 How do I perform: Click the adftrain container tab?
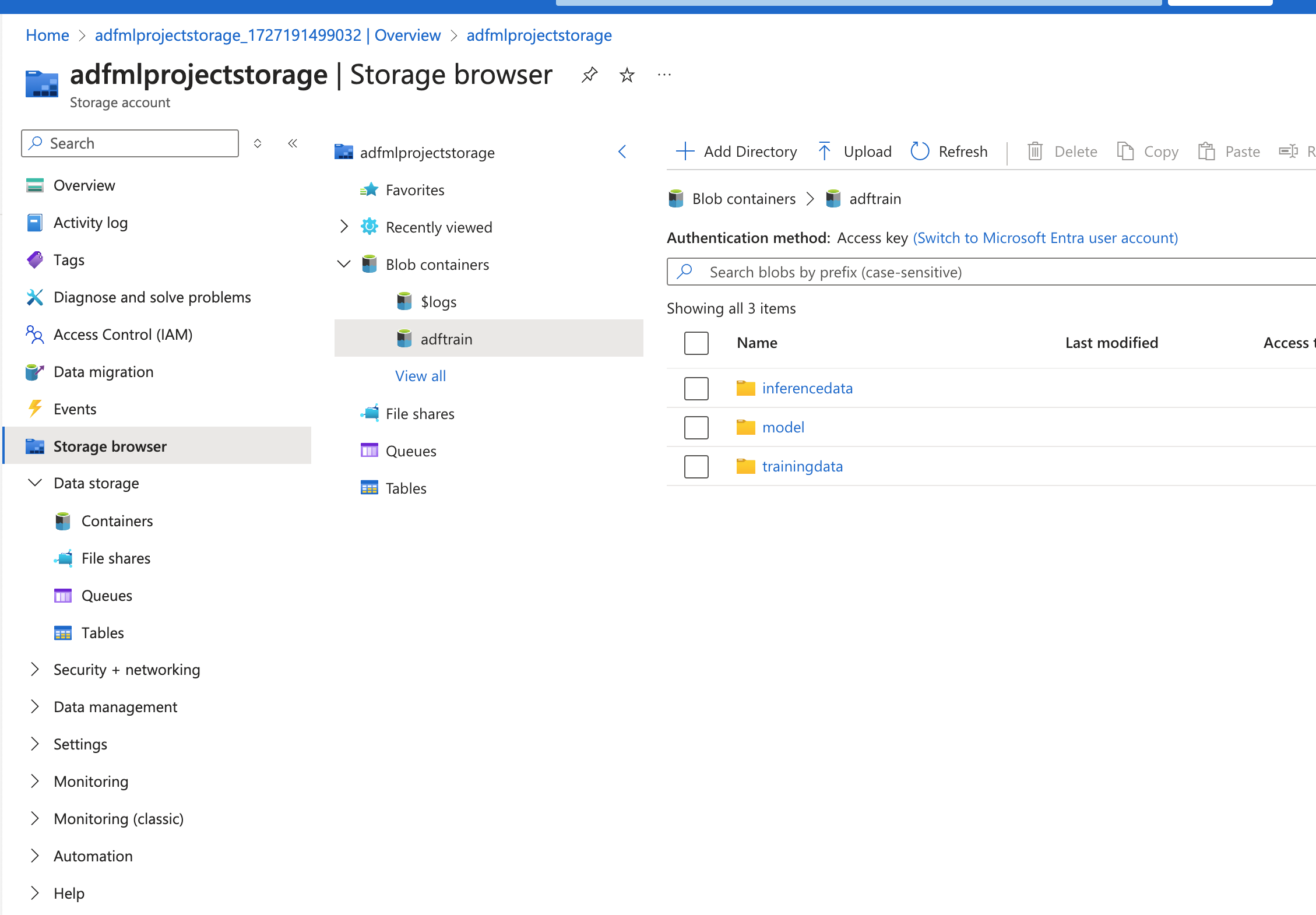447,338
